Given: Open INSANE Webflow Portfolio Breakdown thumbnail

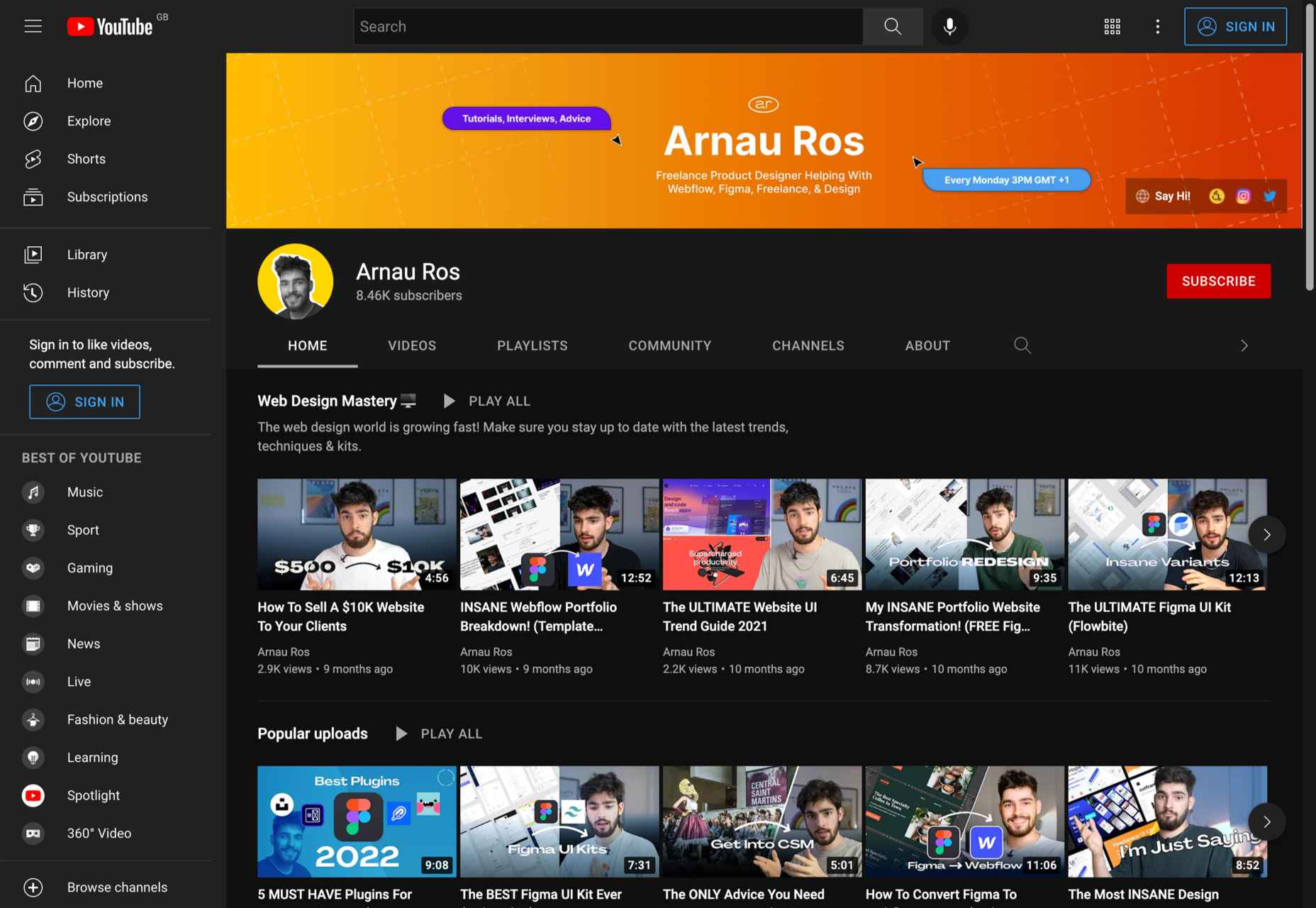Looking at the screenshot, I should coord(559,535).
